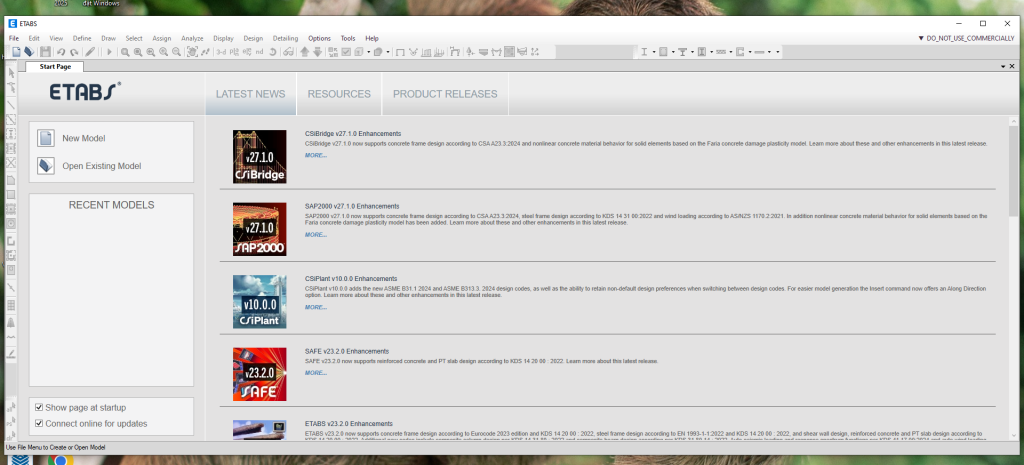Open the Tools menu
1024x465 pixels.
click(348, 39)
